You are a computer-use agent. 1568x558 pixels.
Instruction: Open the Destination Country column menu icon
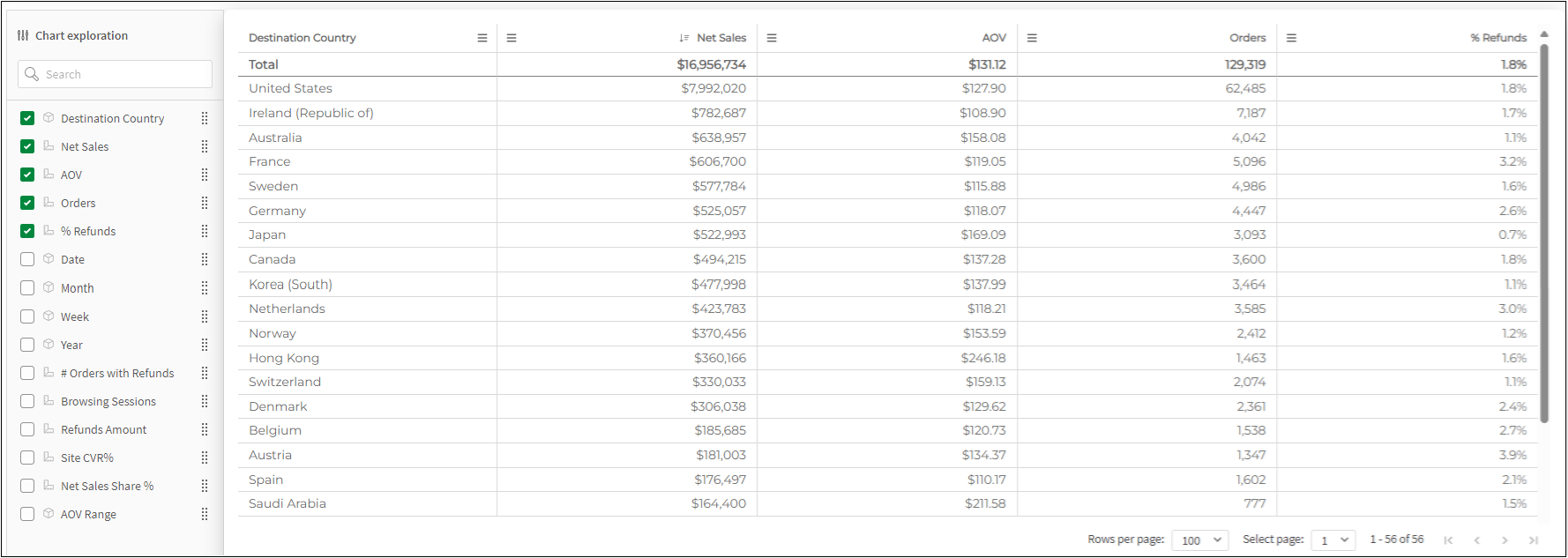pyautogui.click(x=482, y=38)
